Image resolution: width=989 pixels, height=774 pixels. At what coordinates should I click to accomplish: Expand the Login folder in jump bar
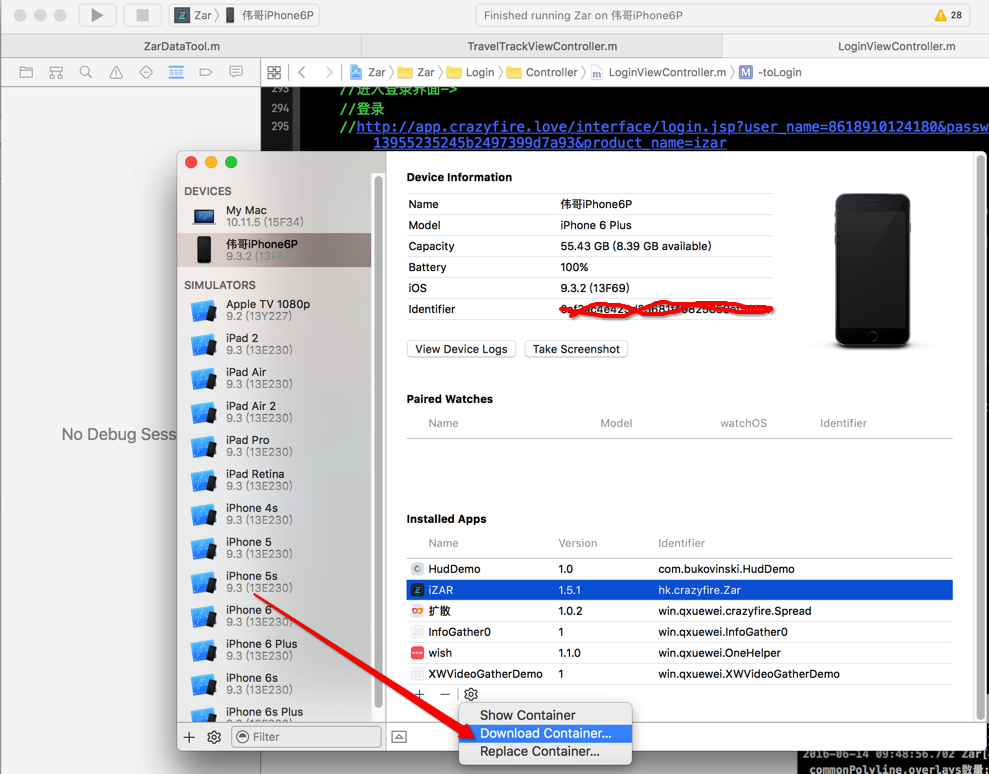pos(470,72)
